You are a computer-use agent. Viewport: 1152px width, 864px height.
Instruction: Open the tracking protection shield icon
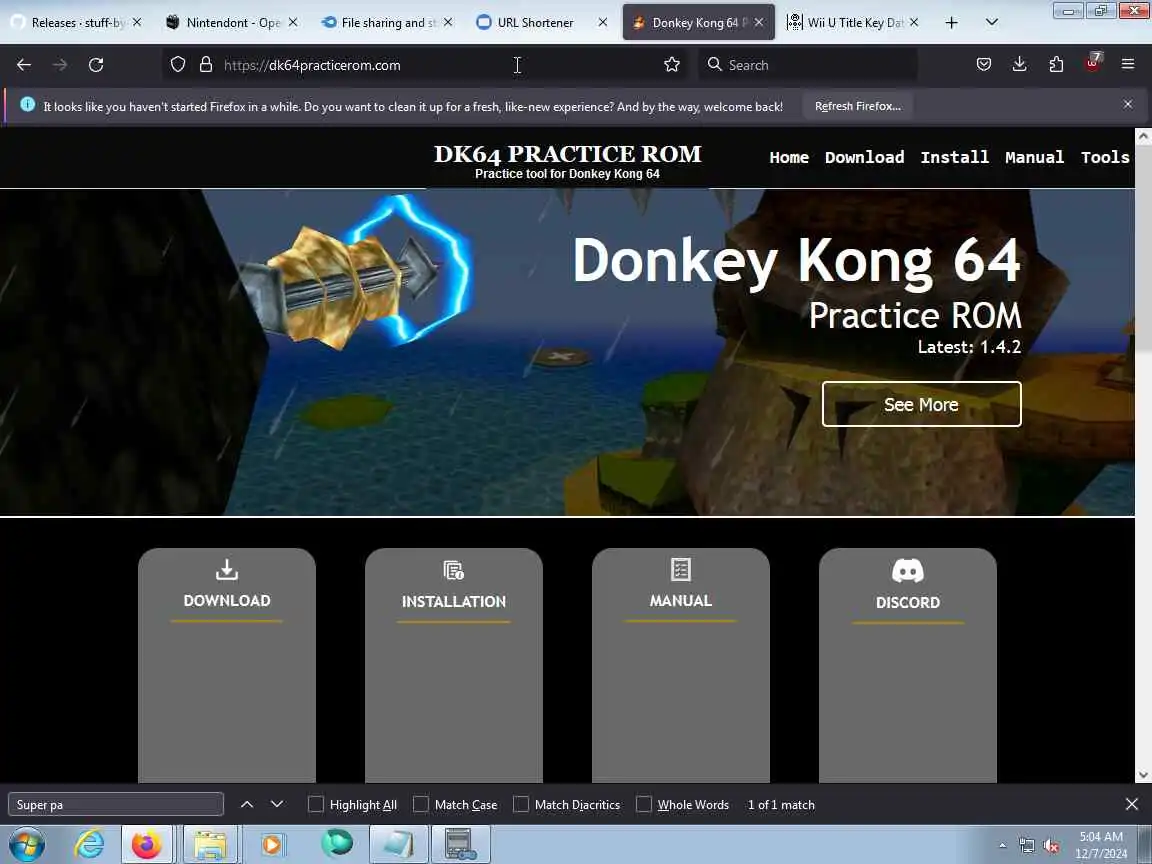[x=178, y=65]
